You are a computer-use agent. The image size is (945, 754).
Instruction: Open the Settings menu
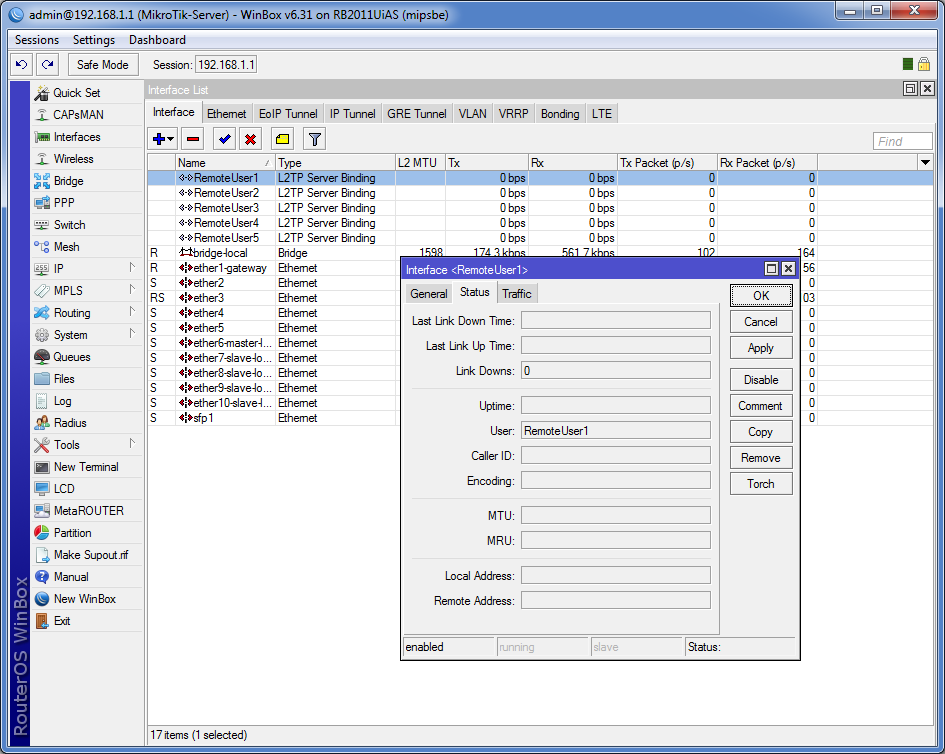[94, 40]
